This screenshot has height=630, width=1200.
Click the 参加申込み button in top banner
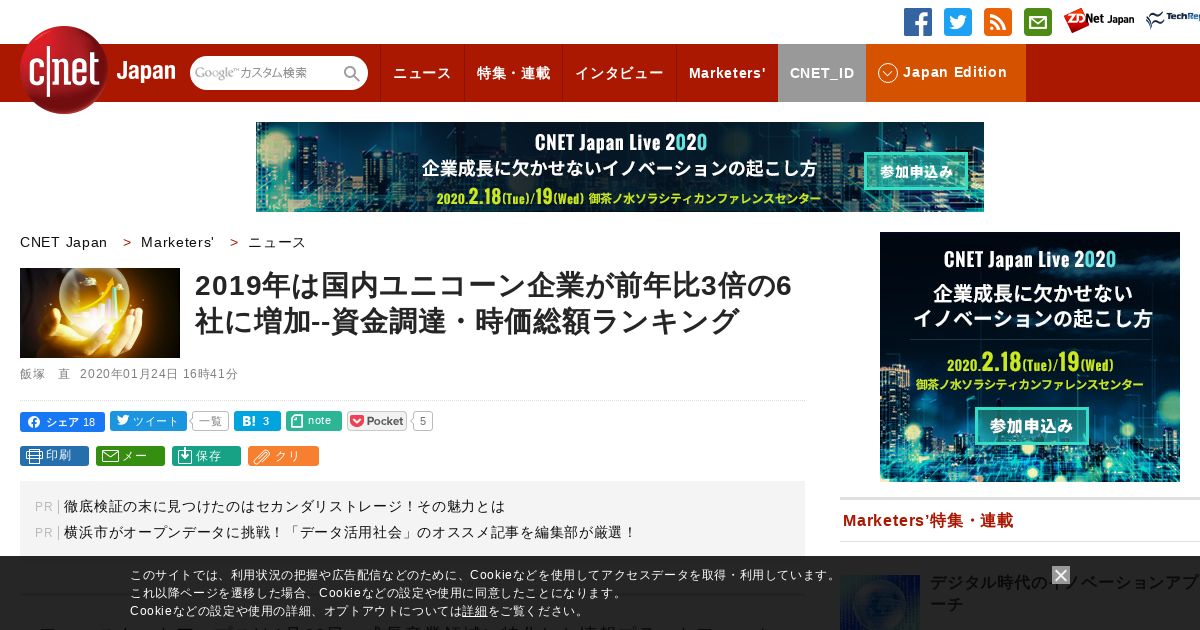tap(916, 171)
